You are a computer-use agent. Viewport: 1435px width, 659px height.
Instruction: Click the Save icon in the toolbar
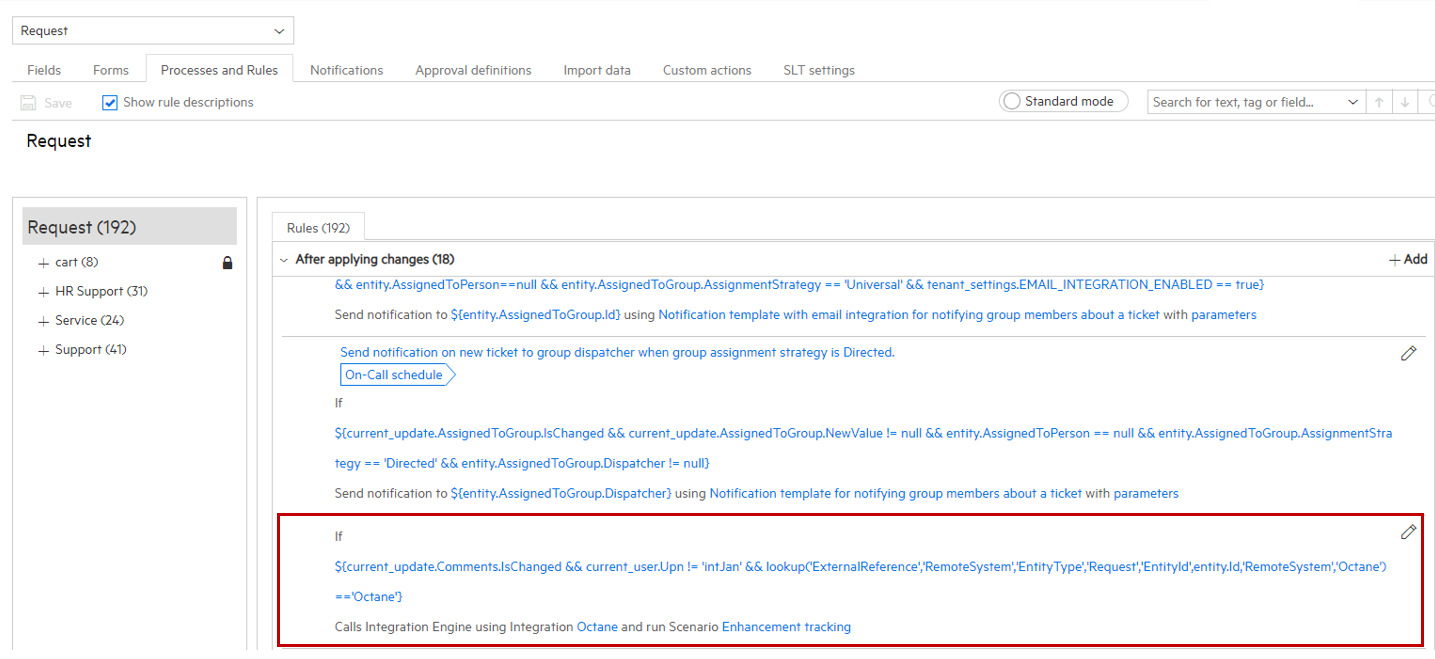[30, 102]
